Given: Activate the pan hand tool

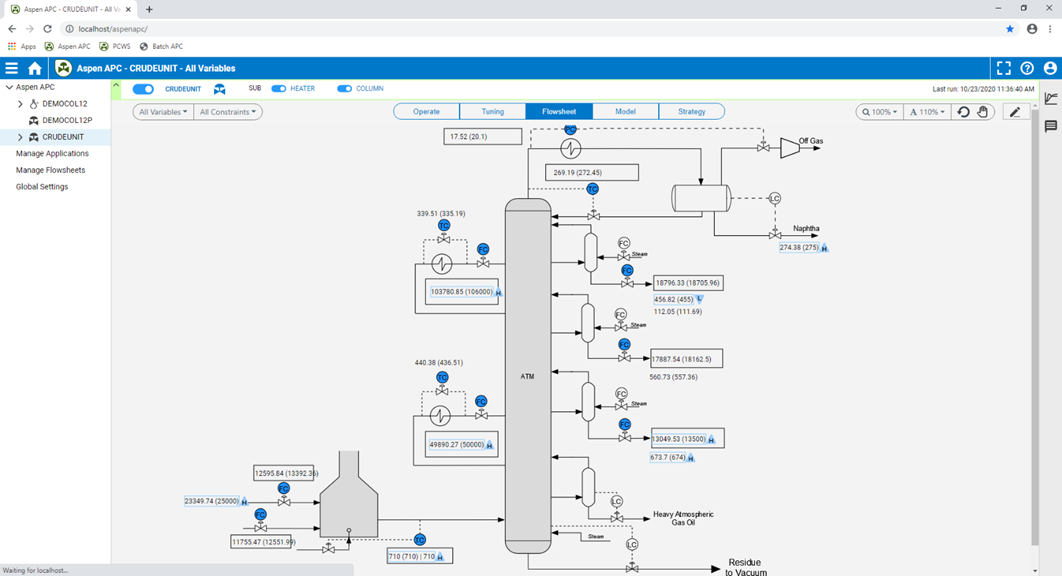Looking at the screenshot, I should pyautogui.click(x=982, y=112).
